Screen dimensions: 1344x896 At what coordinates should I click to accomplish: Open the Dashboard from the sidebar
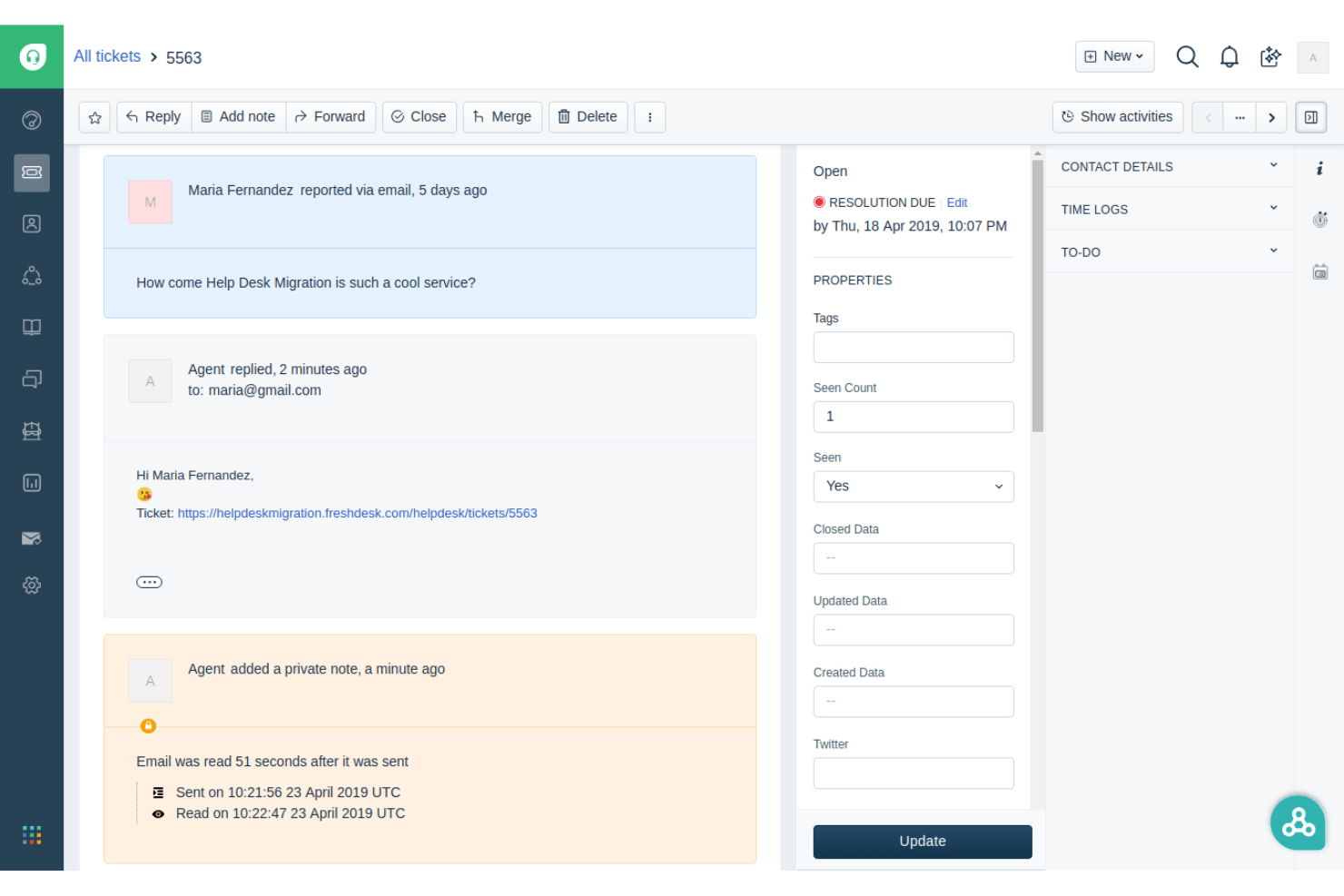[x=32, y=119]
